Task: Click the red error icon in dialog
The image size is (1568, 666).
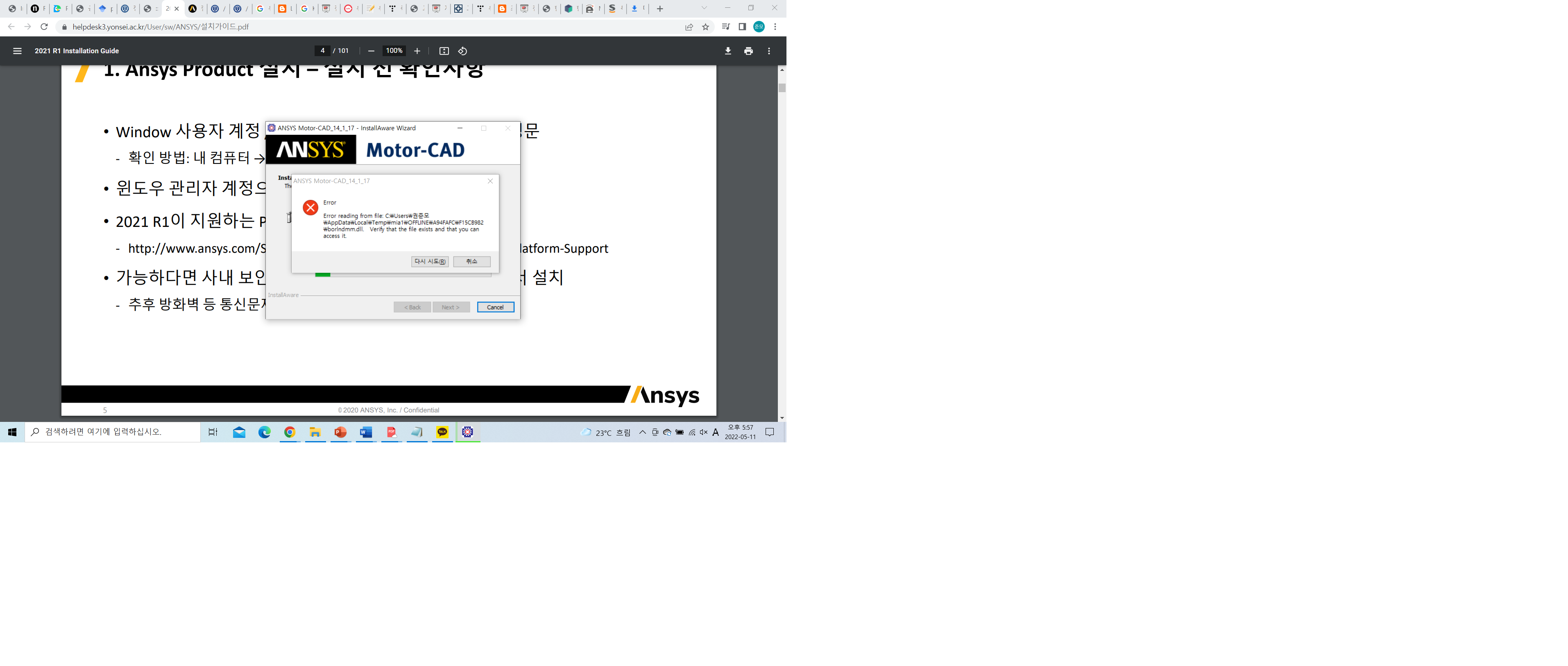Action: [310, 208]
